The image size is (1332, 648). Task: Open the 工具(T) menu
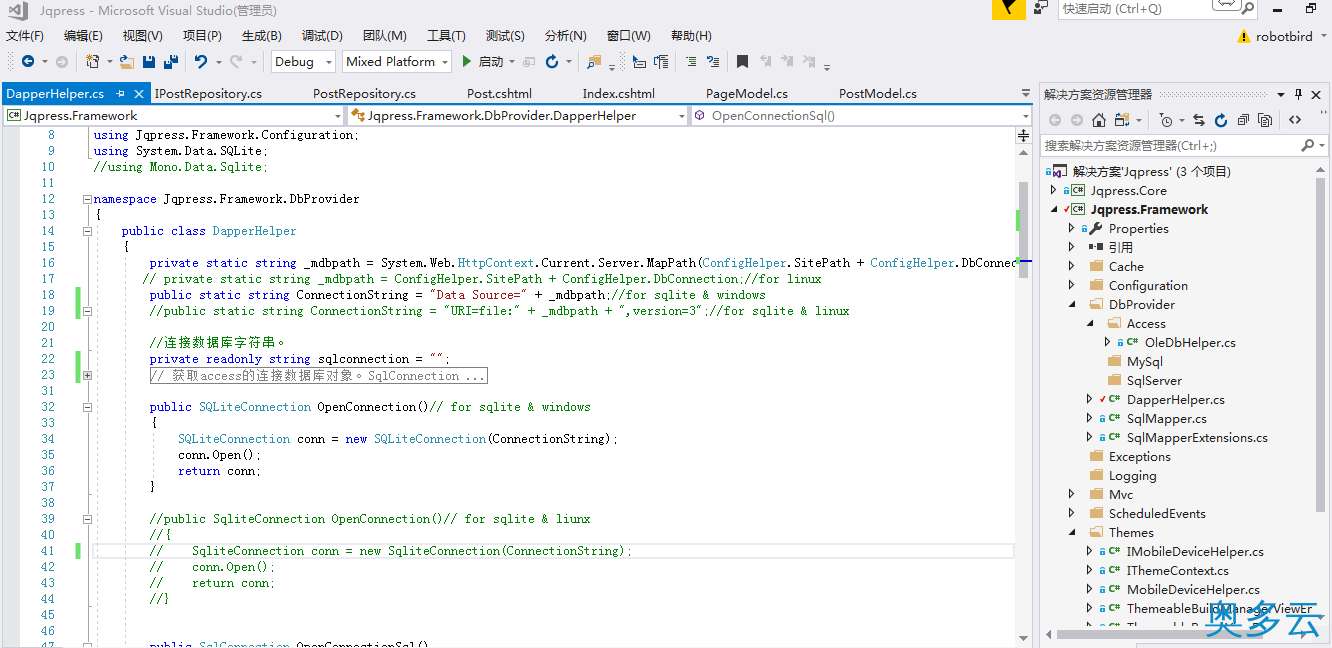(x=446, y=36)
